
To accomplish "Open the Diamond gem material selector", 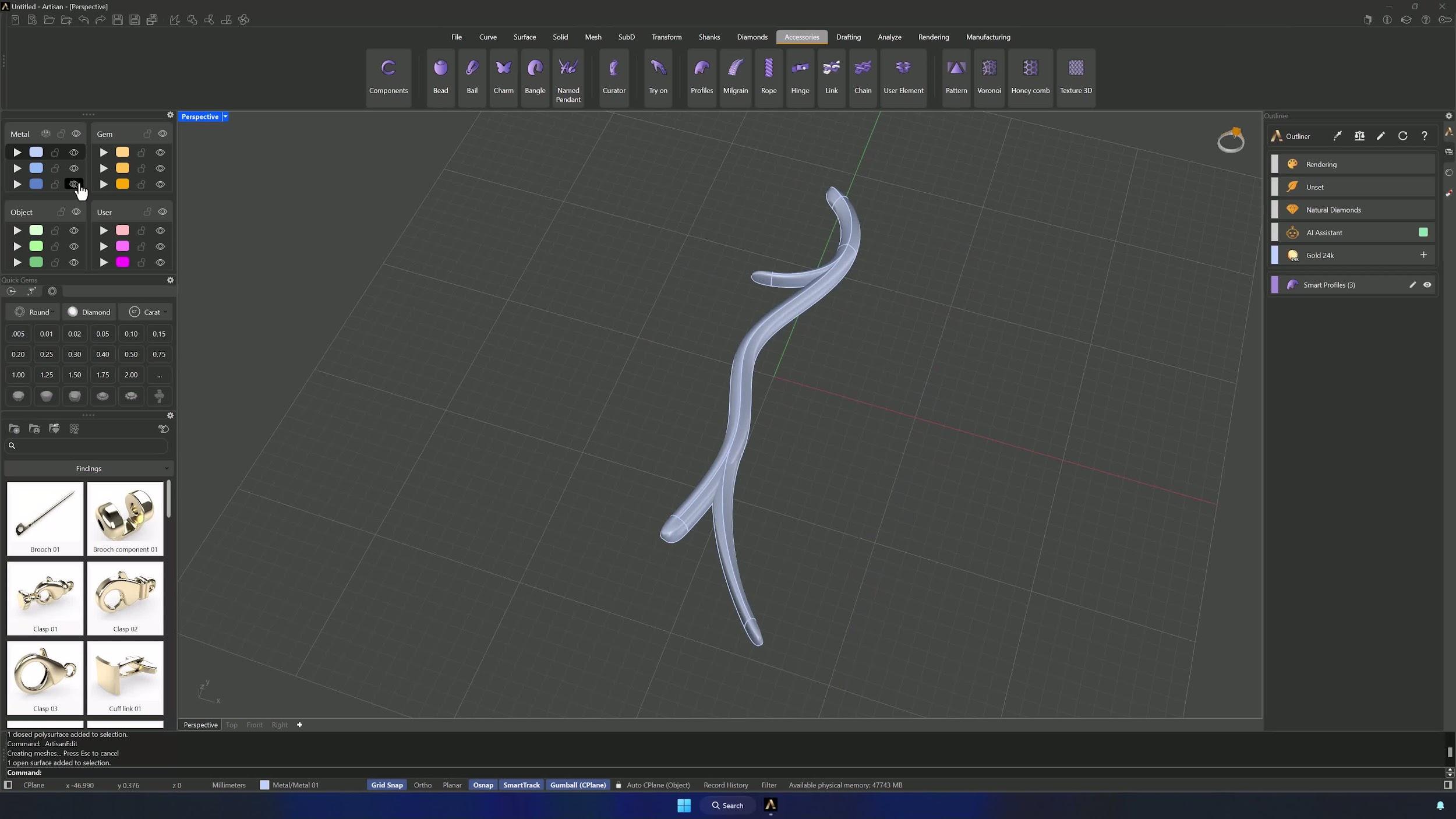I will pos(89,312).
